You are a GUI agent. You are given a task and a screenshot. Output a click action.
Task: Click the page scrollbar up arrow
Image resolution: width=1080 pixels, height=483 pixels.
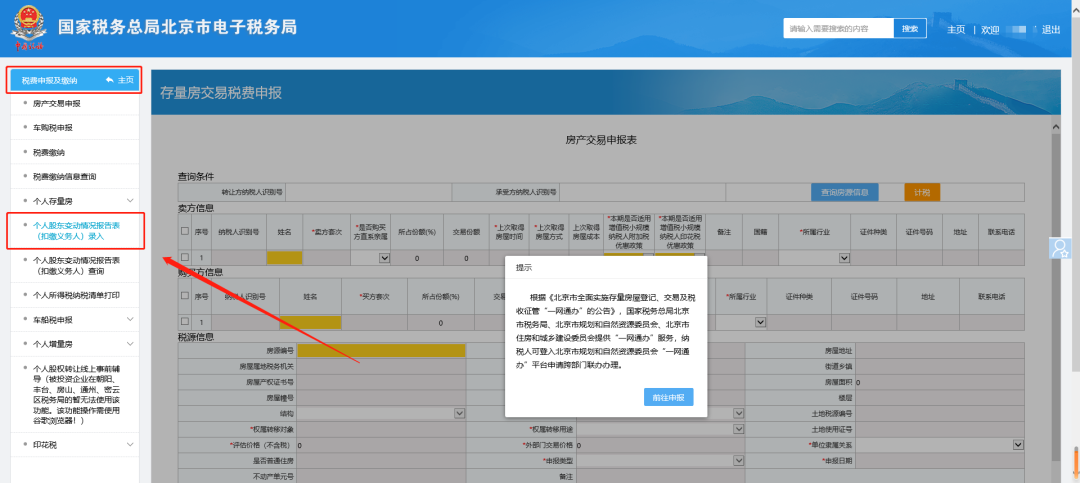click(1056, 129)
